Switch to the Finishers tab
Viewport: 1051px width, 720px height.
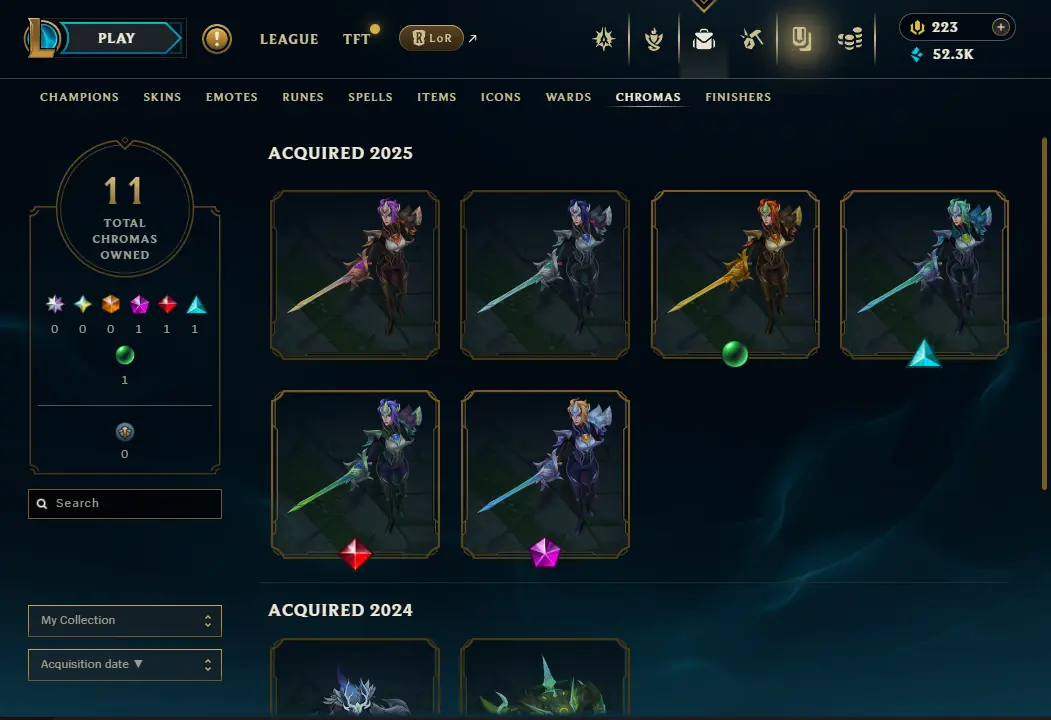738,97
